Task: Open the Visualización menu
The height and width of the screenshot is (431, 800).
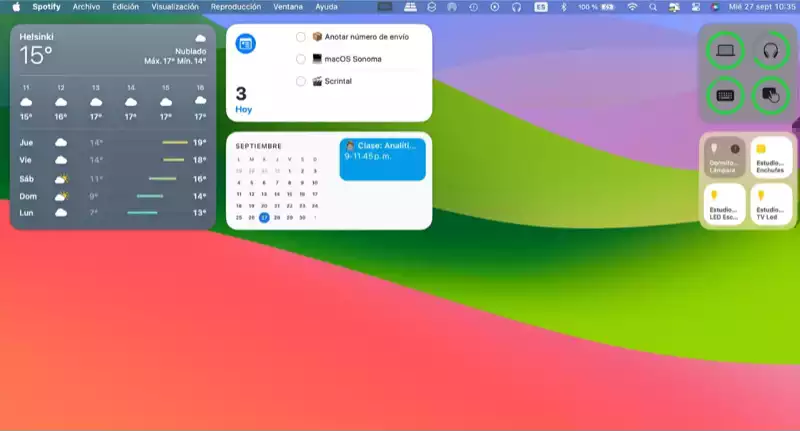Action: [175, 7]
